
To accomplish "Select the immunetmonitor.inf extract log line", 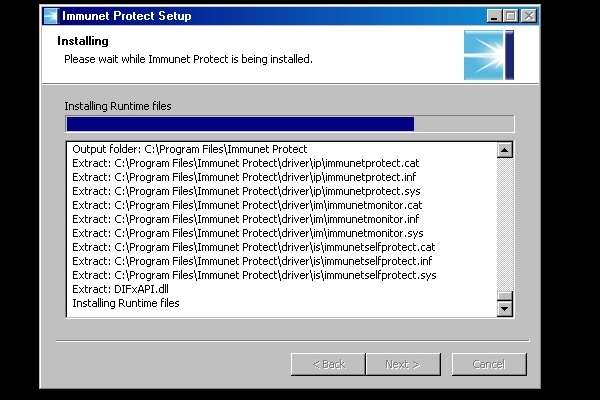I will coord(246,219).
